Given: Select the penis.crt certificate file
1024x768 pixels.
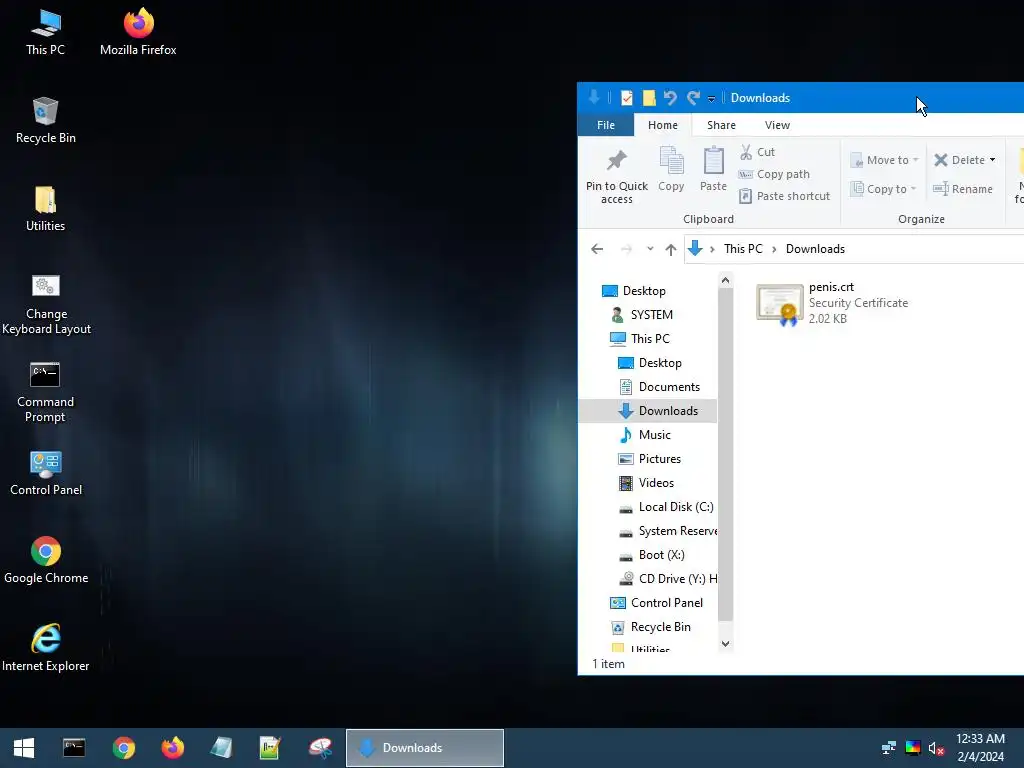Looking at the screenshot, I should click(x=832, y=303).
